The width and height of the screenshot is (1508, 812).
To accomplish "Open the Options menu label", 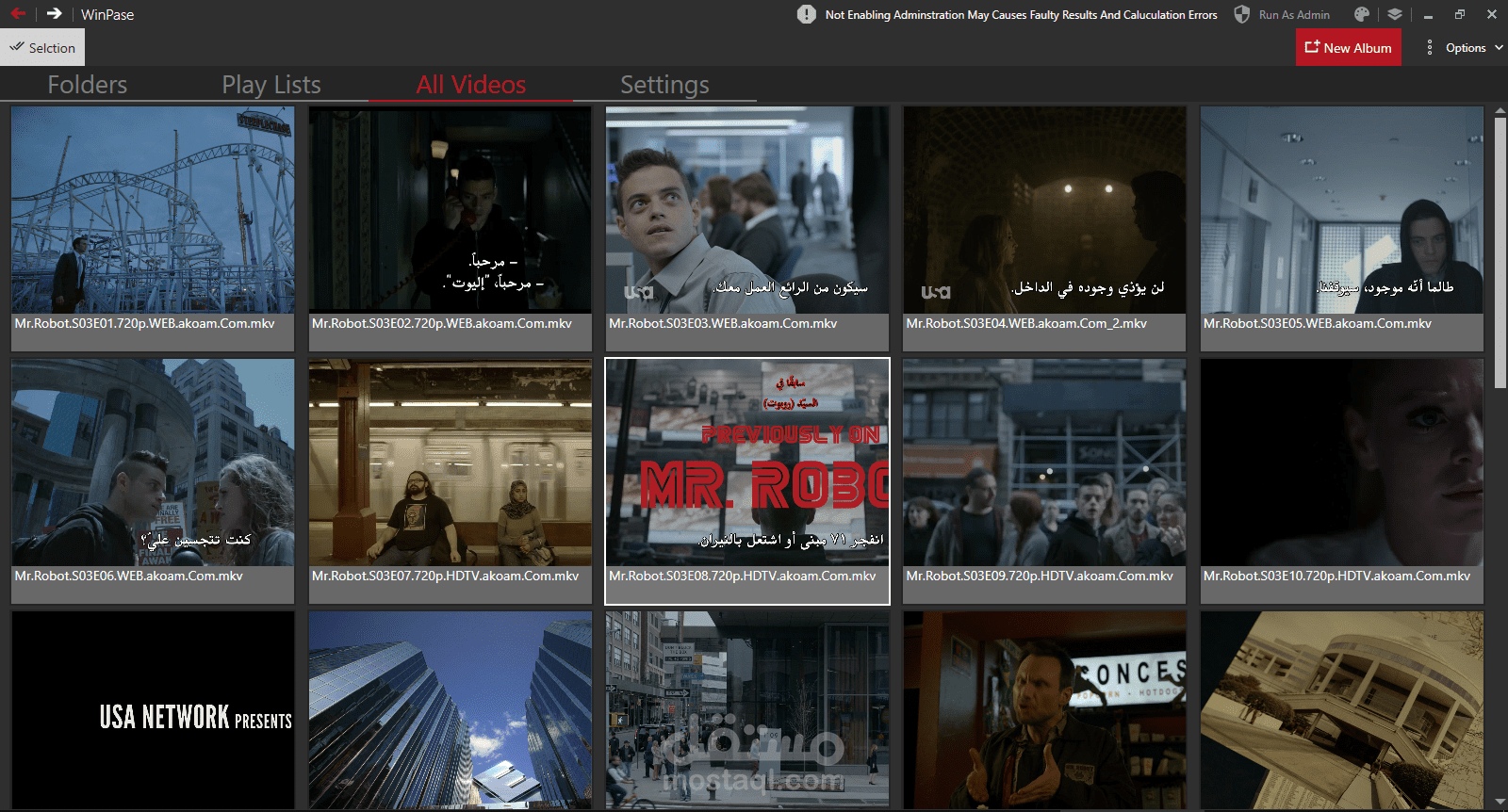I will tap(1466, 48).
